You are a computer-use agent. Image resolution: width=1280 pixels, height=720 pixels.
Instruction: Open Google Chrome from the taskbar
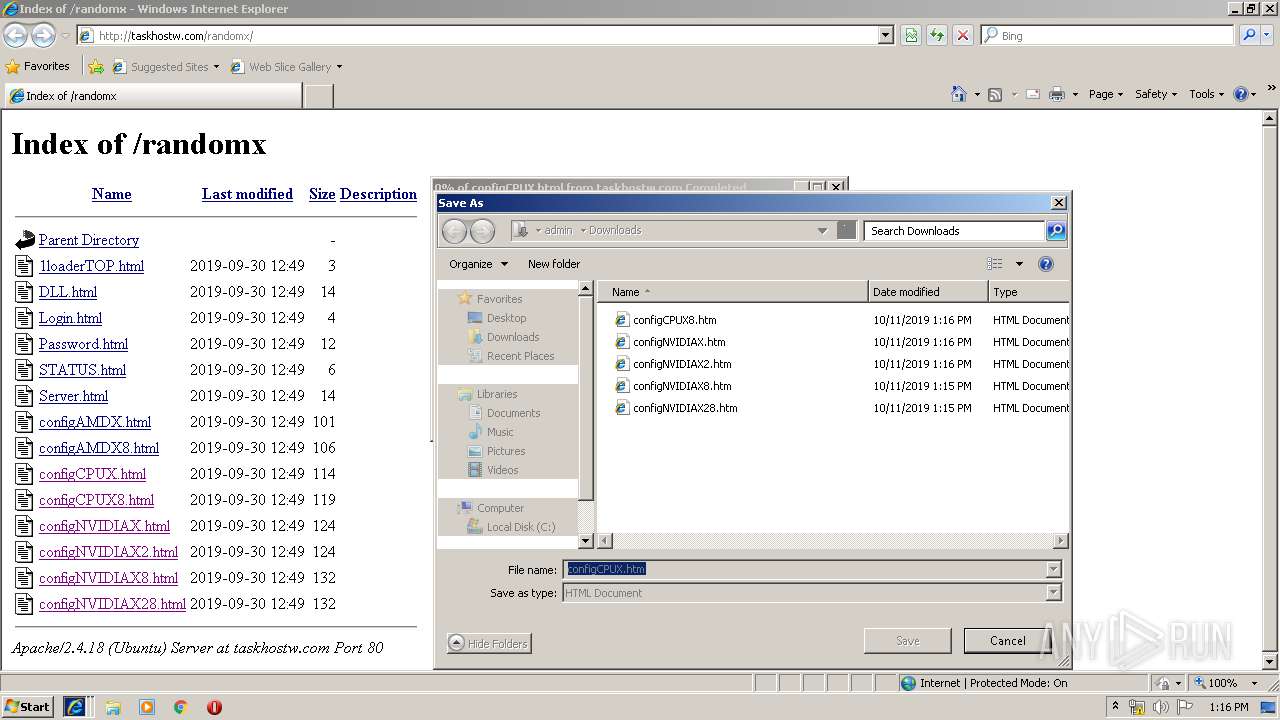pos(181,707)
